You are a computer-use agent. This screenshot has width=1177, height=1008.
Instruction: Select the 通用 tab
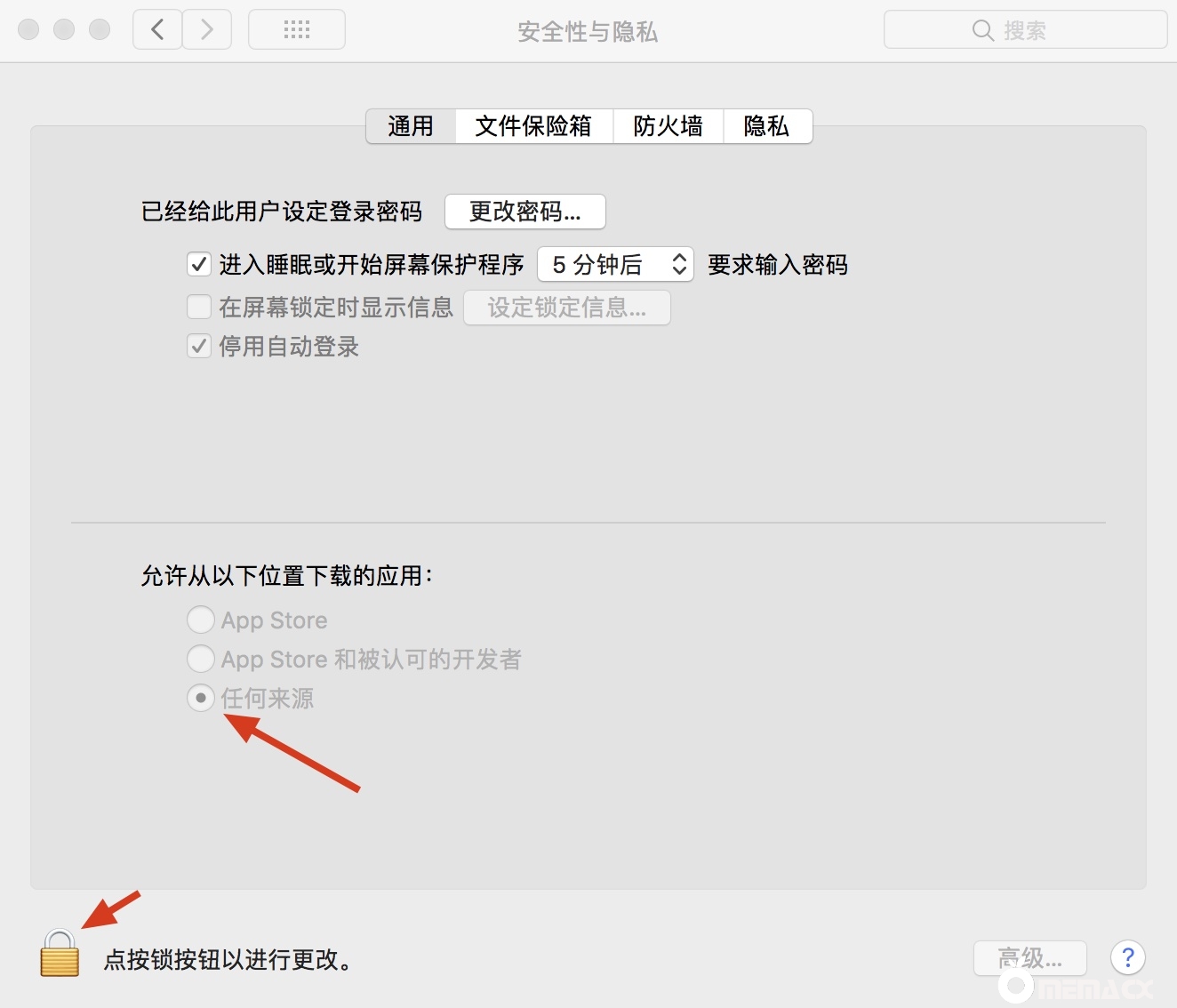tap(411, 126)
